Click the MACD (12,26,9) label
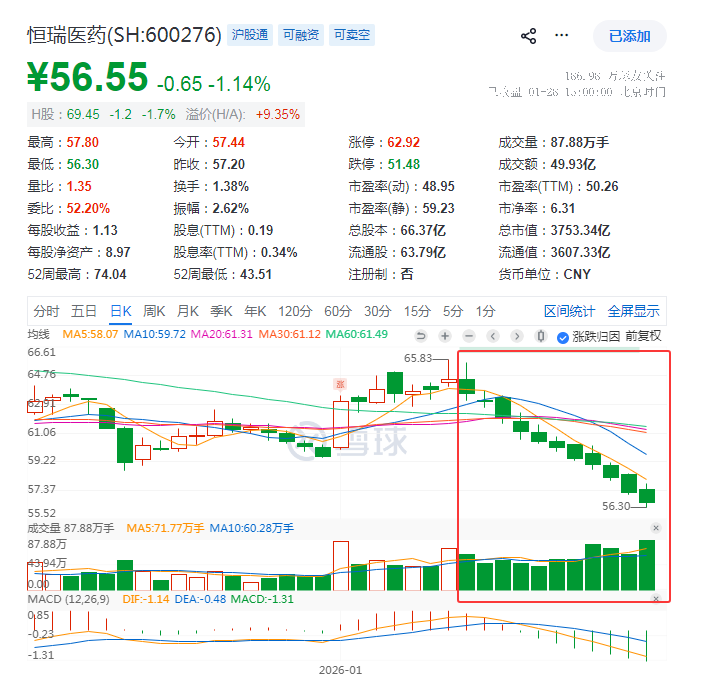The image size is (701, 682). (68, 599)
